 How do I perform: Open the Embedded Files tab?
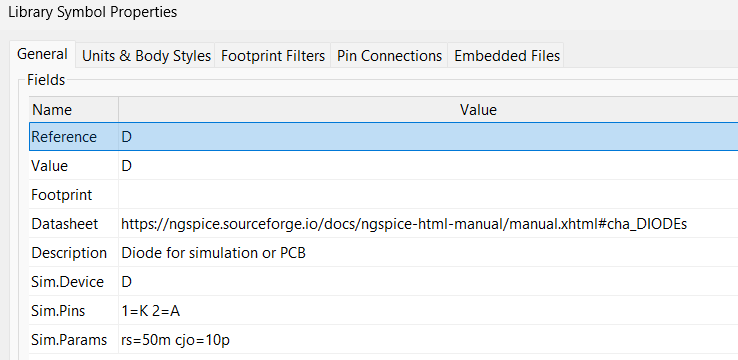point(506,56)
